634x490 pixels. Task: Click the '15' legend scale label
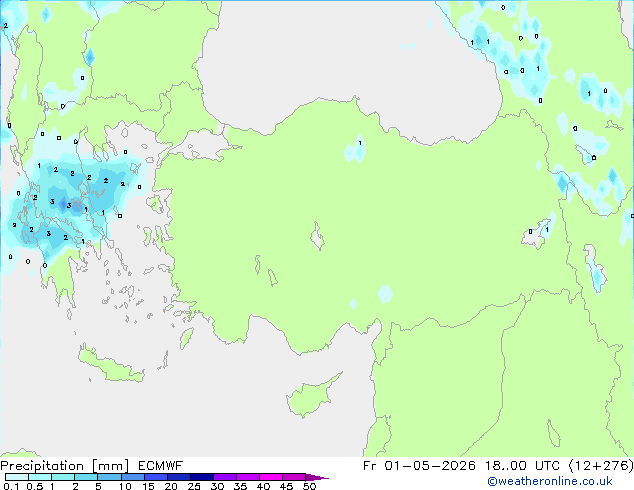[148, 486]
